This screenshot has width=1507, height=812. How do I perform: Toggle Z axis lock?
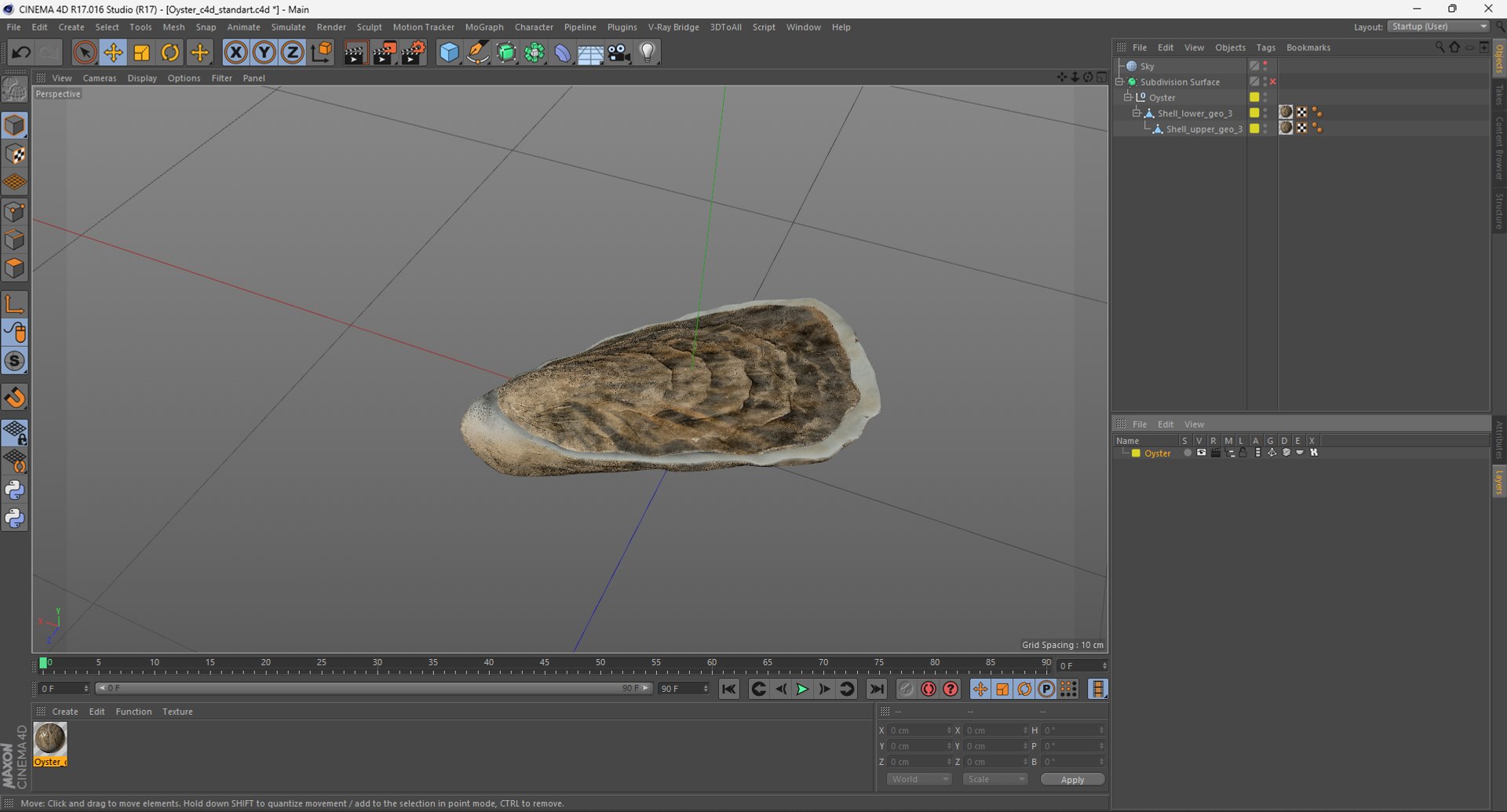[292, 53]
